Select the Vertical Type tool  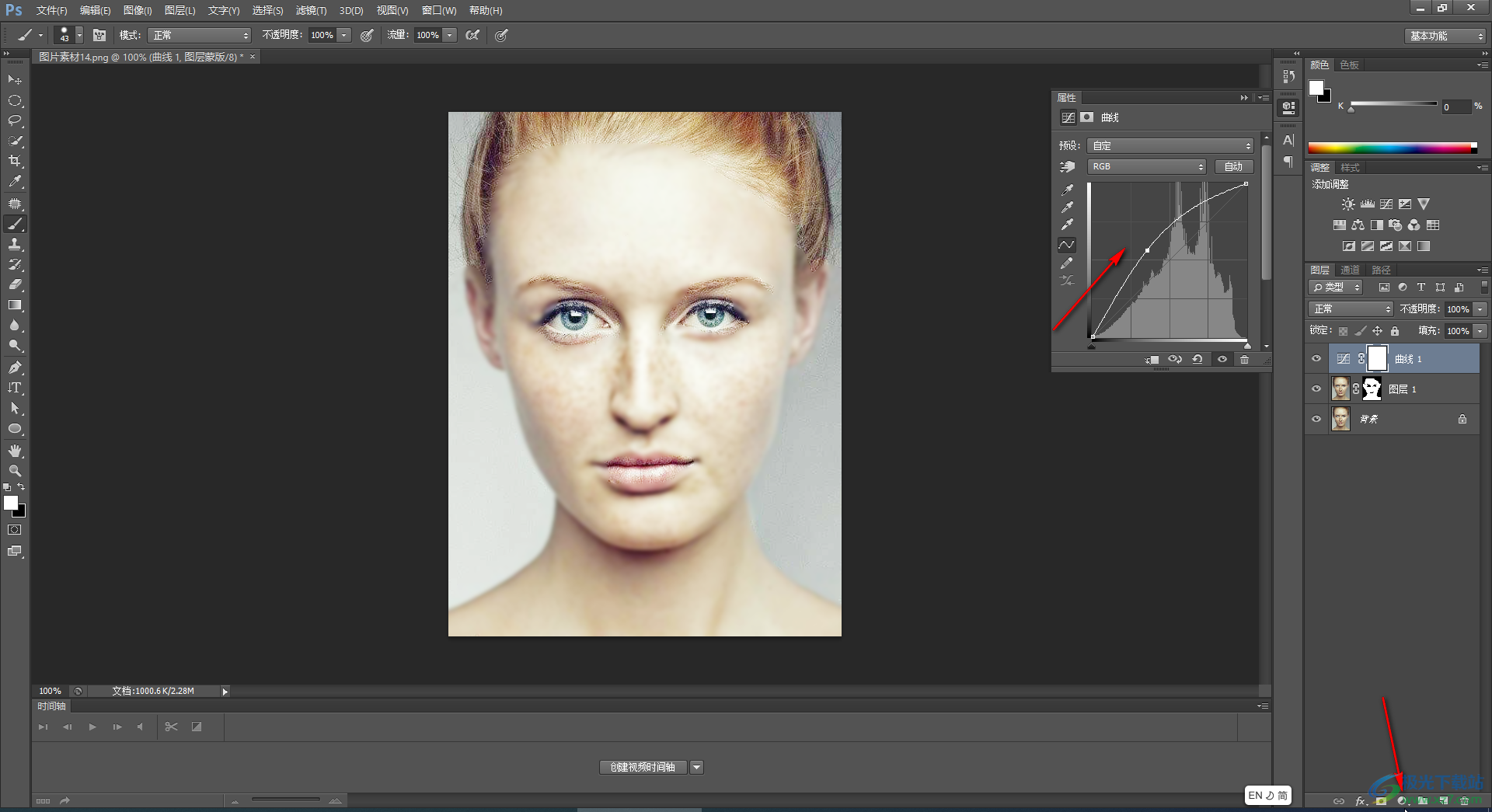coord(15,388)
